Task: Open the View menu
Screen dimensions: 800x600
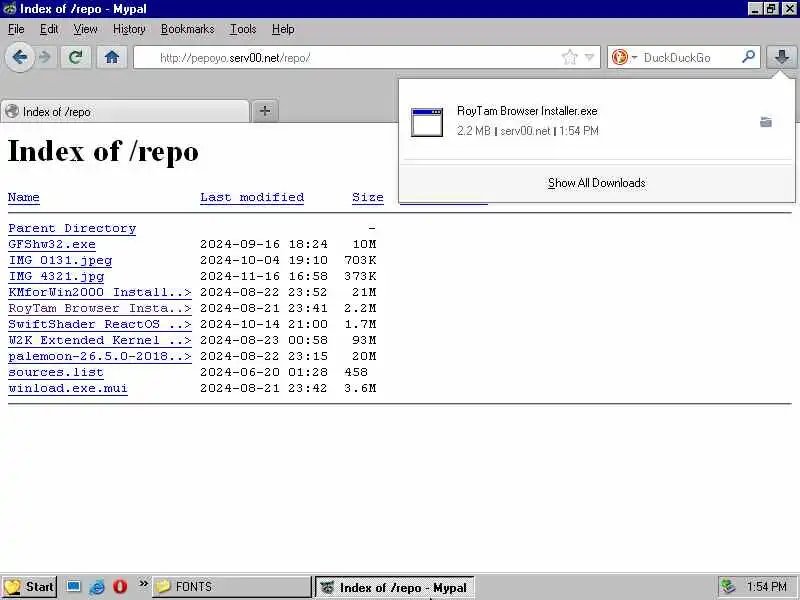Action: tap(85, 29)
